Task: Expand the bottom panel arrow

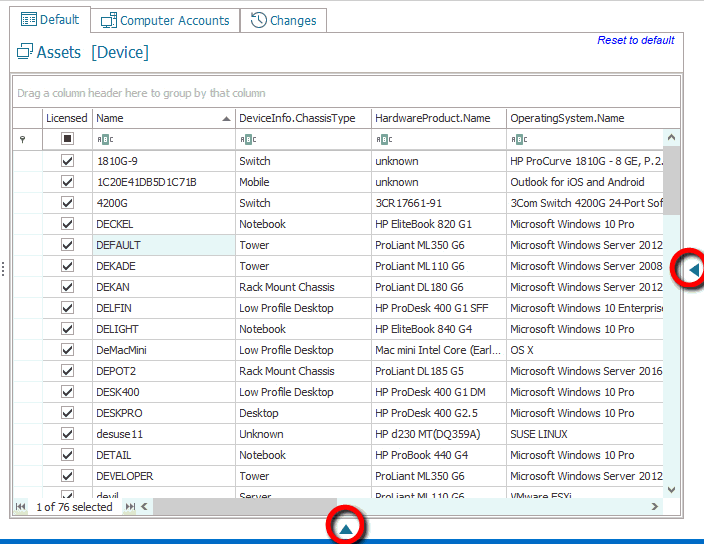Action: tap(346, 530)
